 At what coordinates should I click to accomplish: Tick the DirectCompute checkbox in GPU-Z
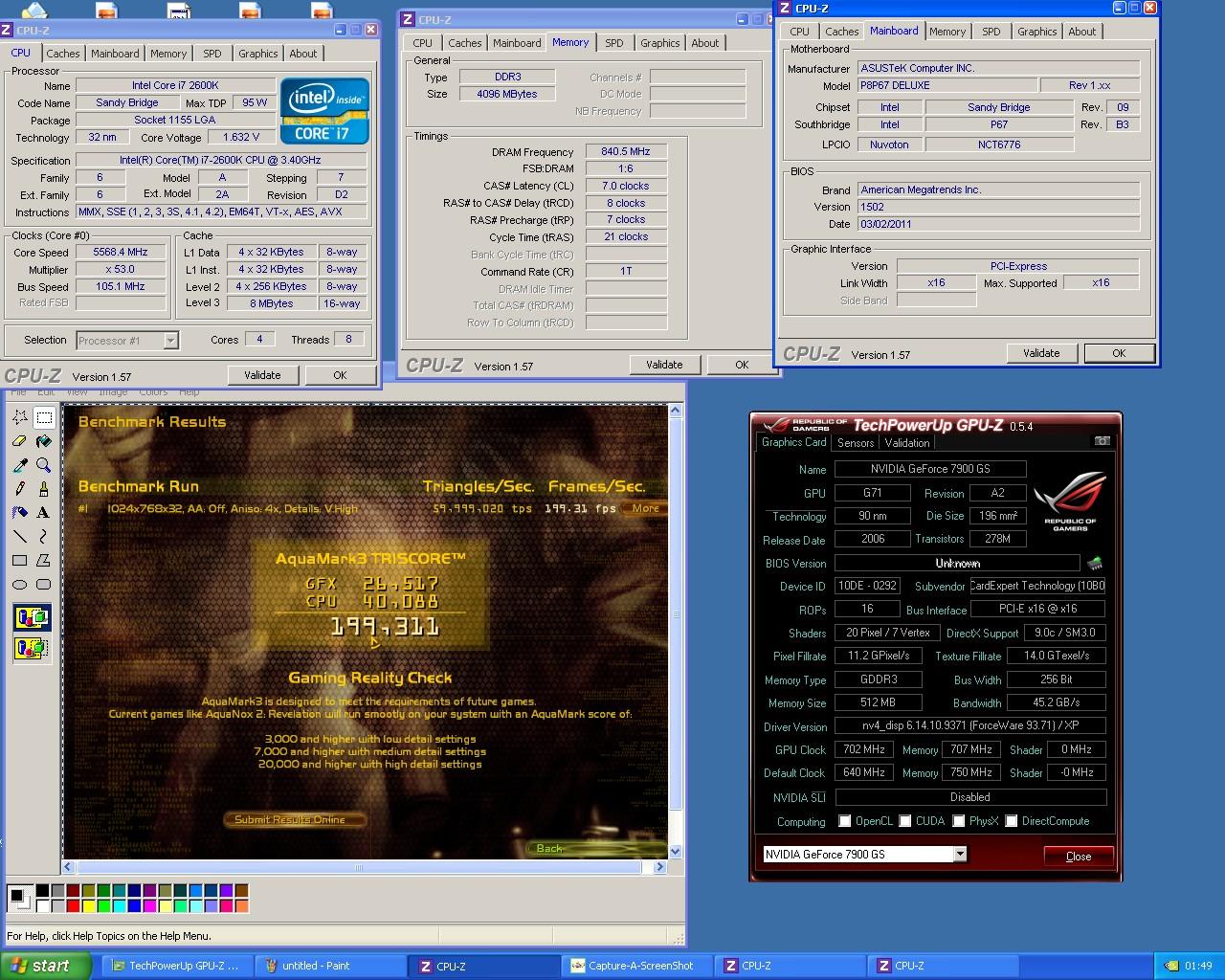[1011, 821]
